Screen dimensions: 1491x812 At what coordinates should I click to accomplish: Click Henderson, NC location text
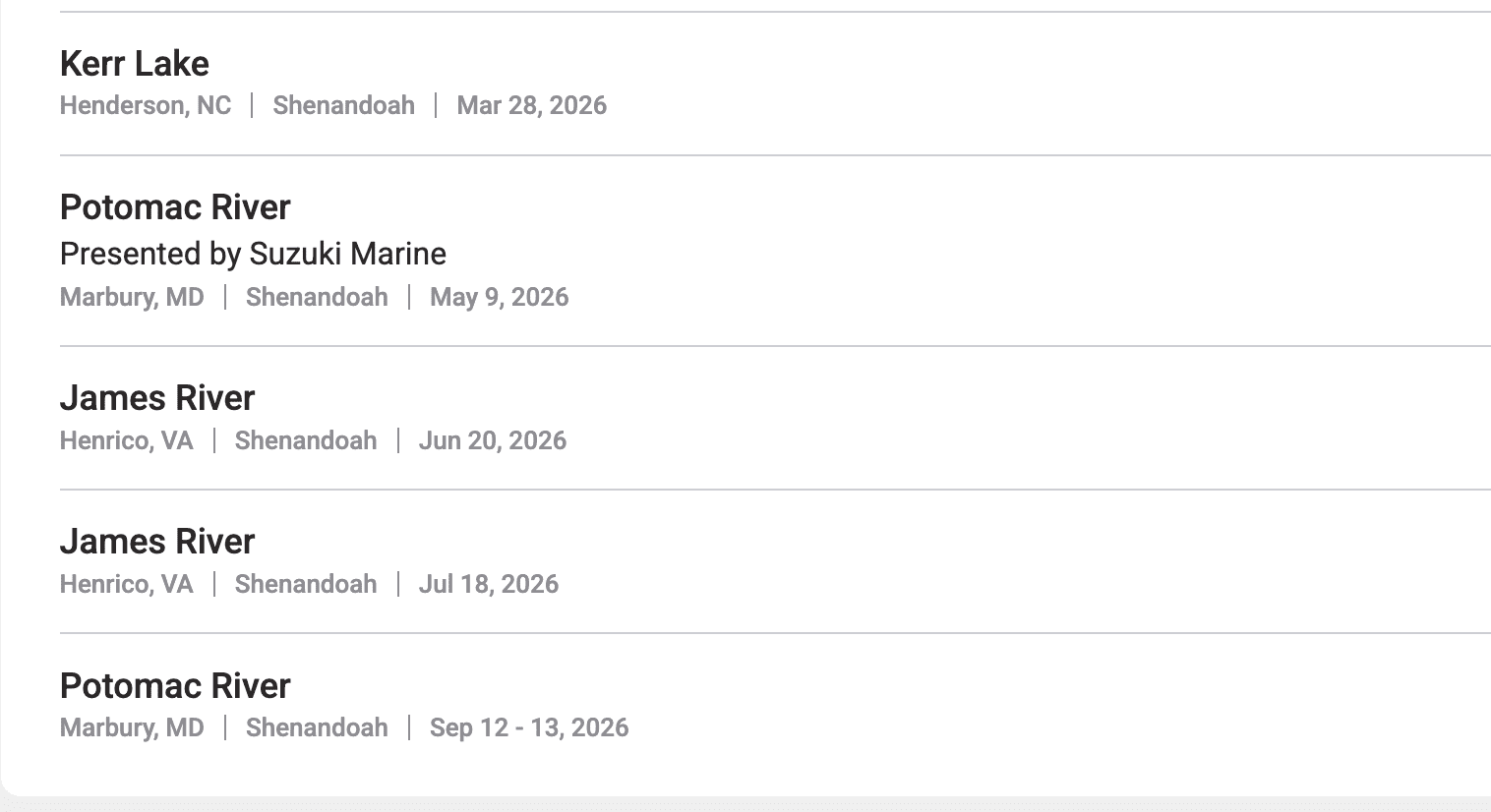145,105
